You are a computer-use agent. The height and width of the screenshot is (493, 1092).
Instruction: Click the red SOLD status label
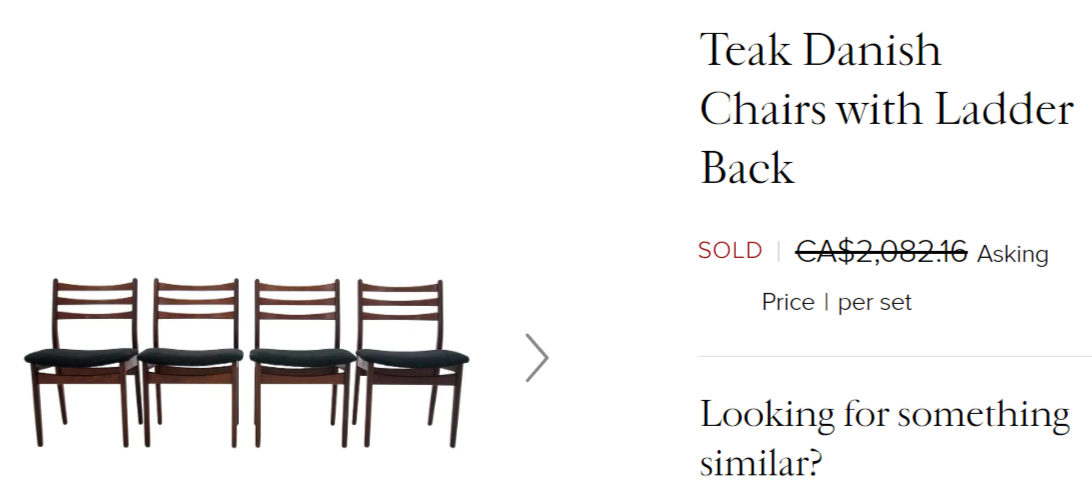[x=730, y=251]
